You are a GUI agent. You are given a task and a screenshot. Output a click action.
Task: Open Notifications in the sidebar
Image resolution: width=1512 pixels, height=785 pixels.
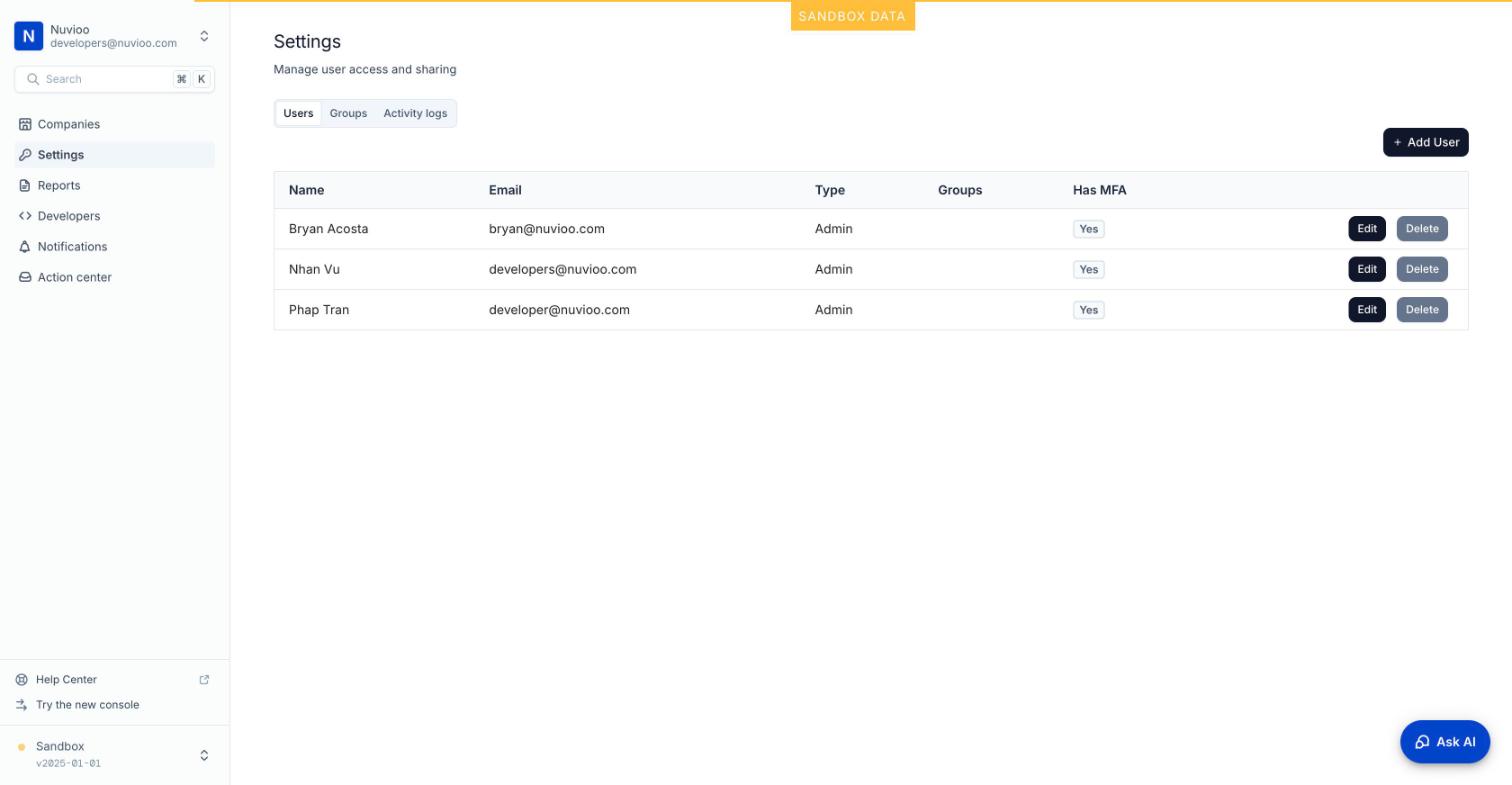pyautogui.click(x=115, y=247)
